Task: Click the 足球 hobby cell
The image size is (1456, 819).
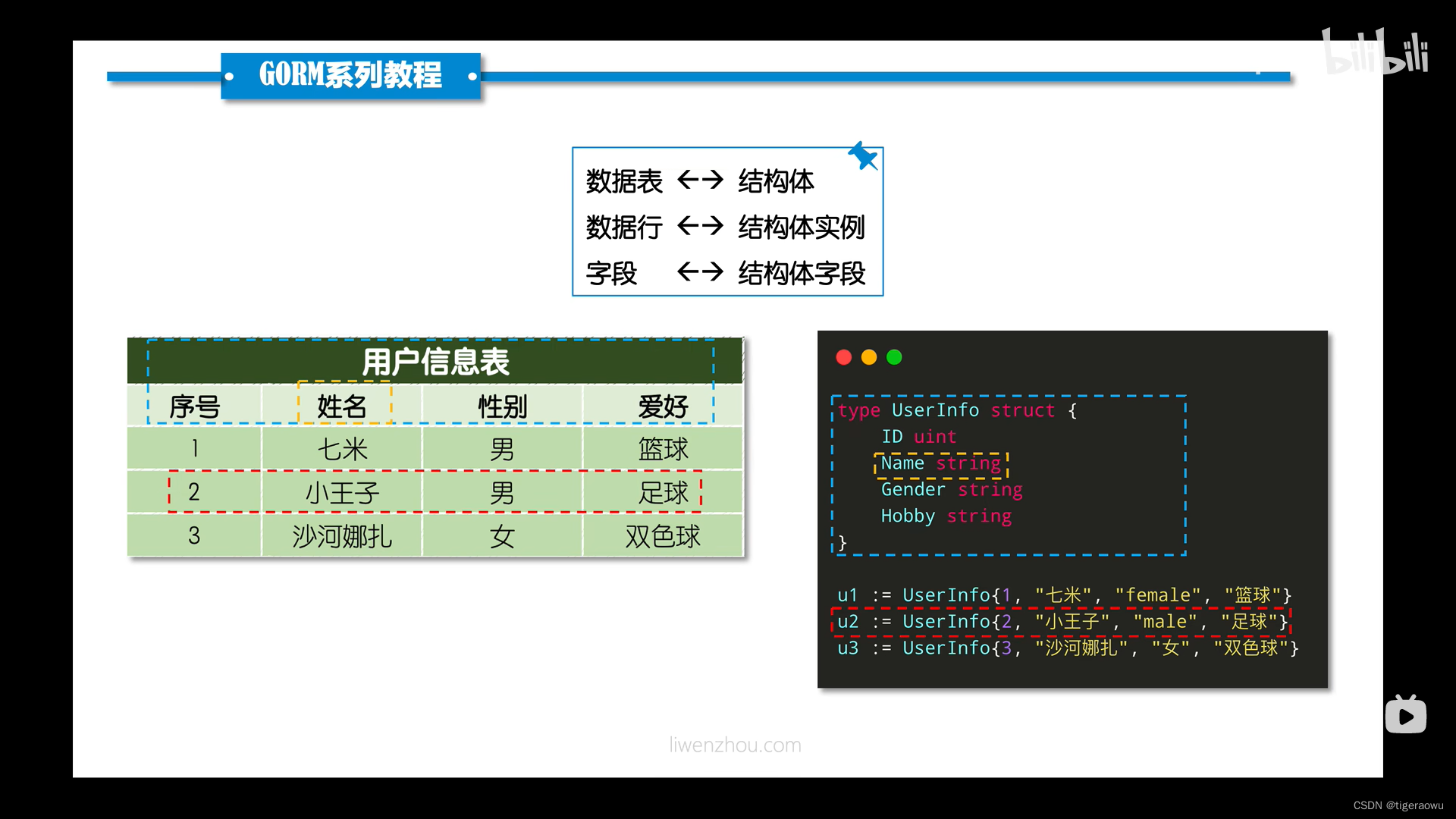Action: click(x=663, y=493)
